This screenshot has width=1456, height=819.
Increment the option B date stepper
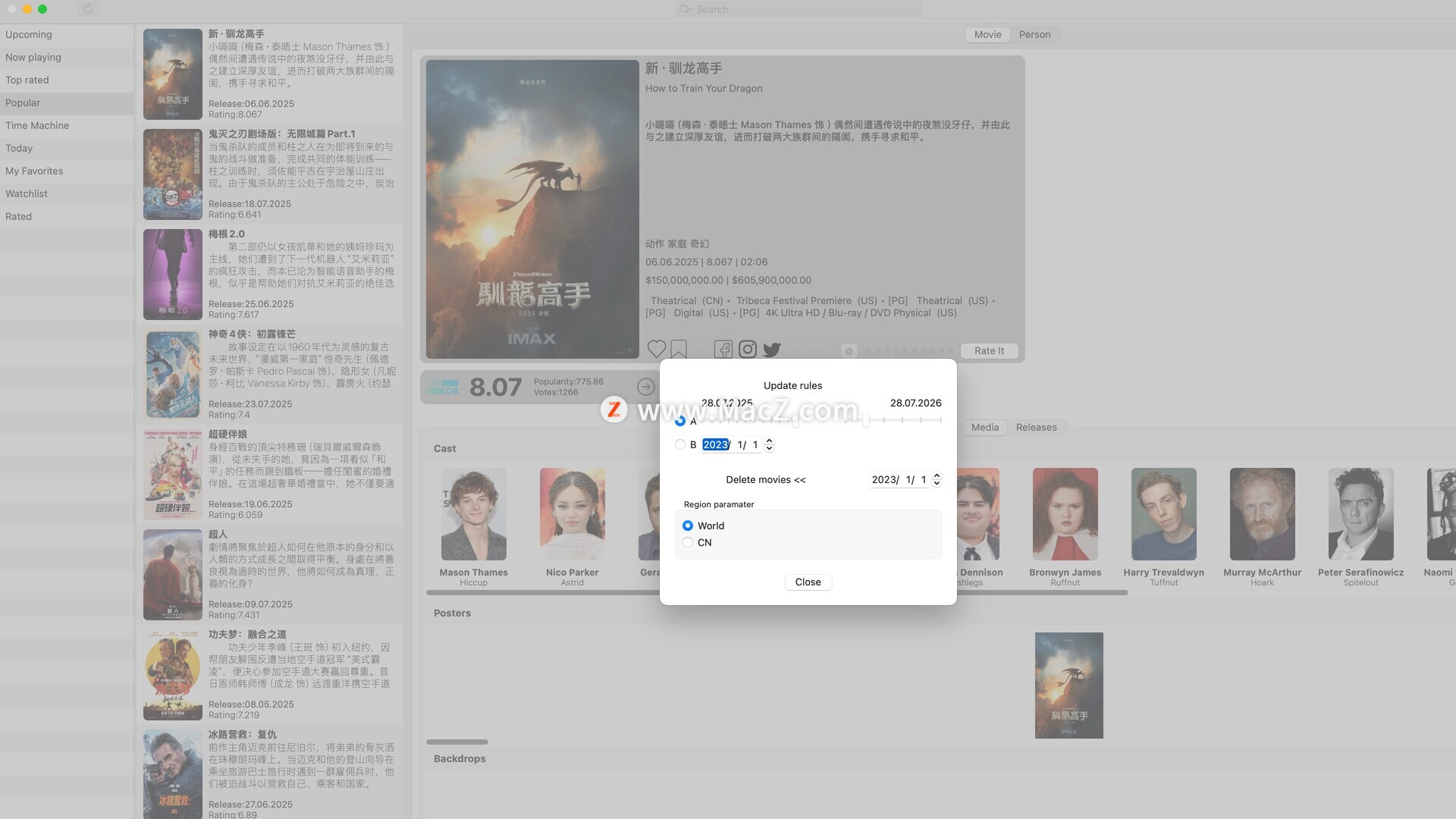pos(769,441)
